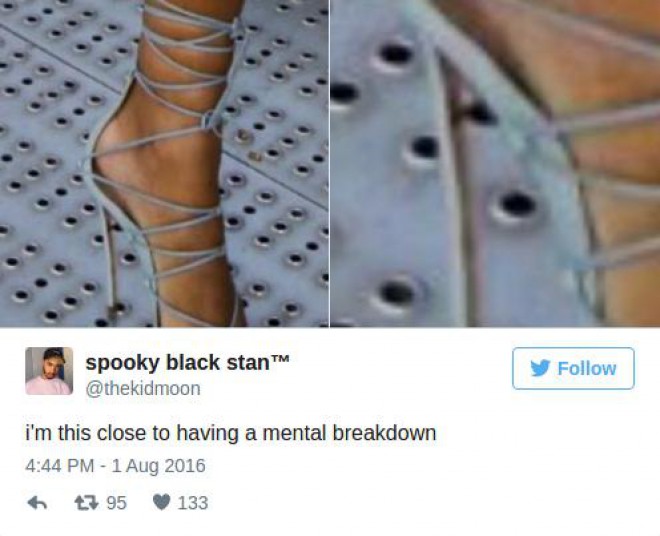The height and width of the screenshot is (536, 660).
Task: Follow @thekidmoon with the Follow button
Action: click(x=573, y=368)
